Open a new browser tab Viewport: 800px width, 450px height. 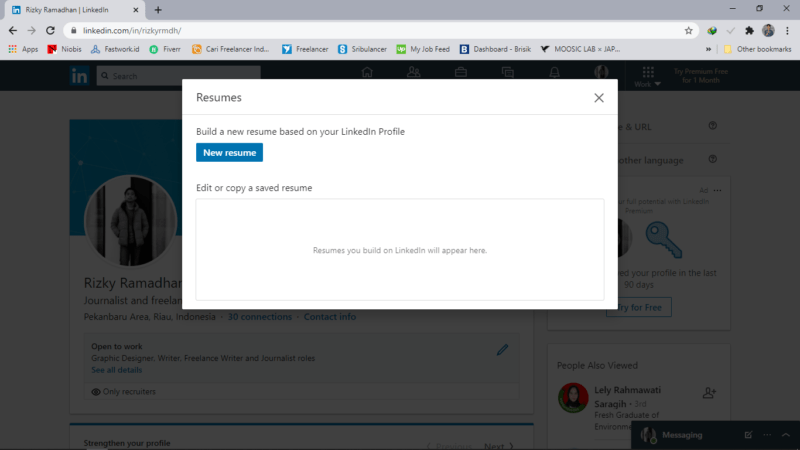pyautogui.click(x=158, y=10)
